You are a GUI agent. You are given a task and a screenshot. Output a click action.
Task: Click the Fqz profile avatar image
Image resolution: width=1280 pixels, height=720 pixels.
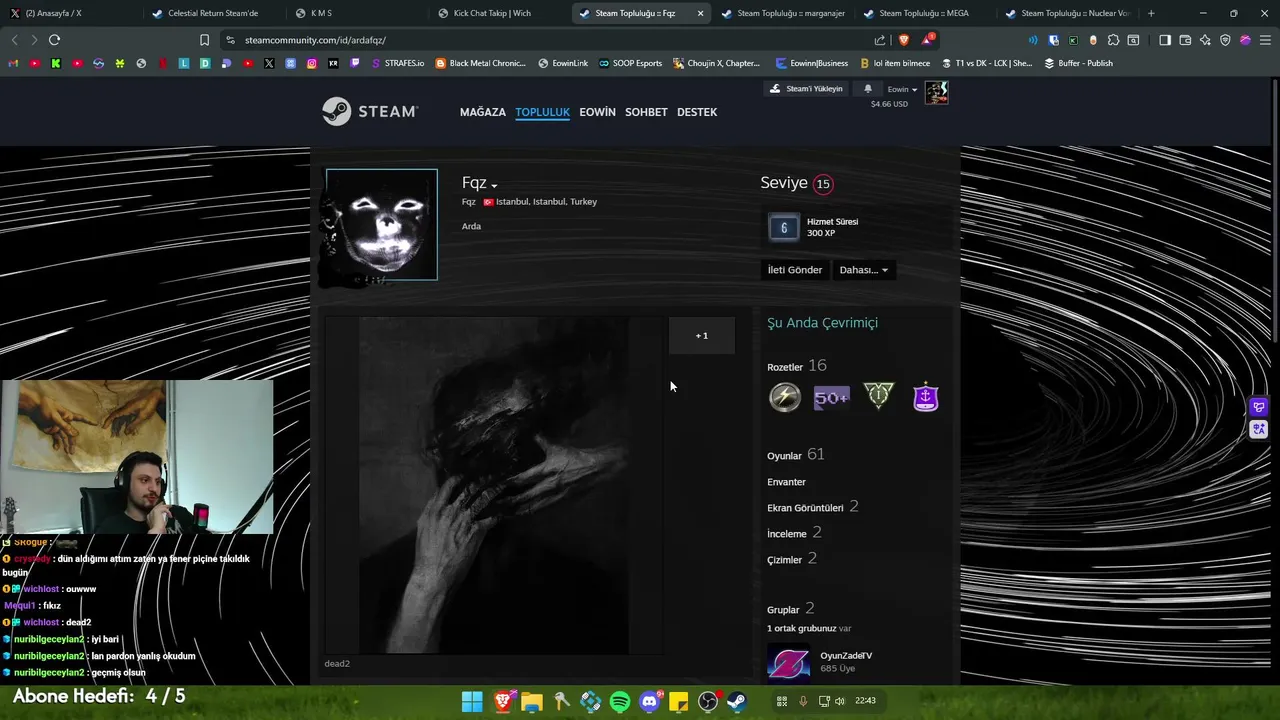381,225
